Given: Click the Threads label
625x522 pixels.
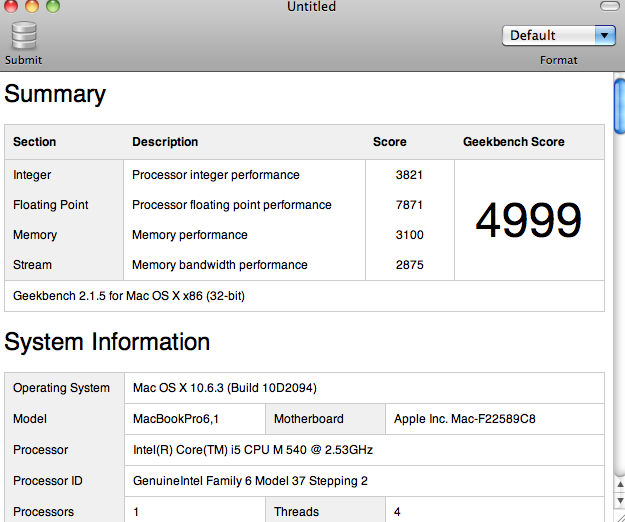Looking at the screenshot, I should (x=296, y=512).
